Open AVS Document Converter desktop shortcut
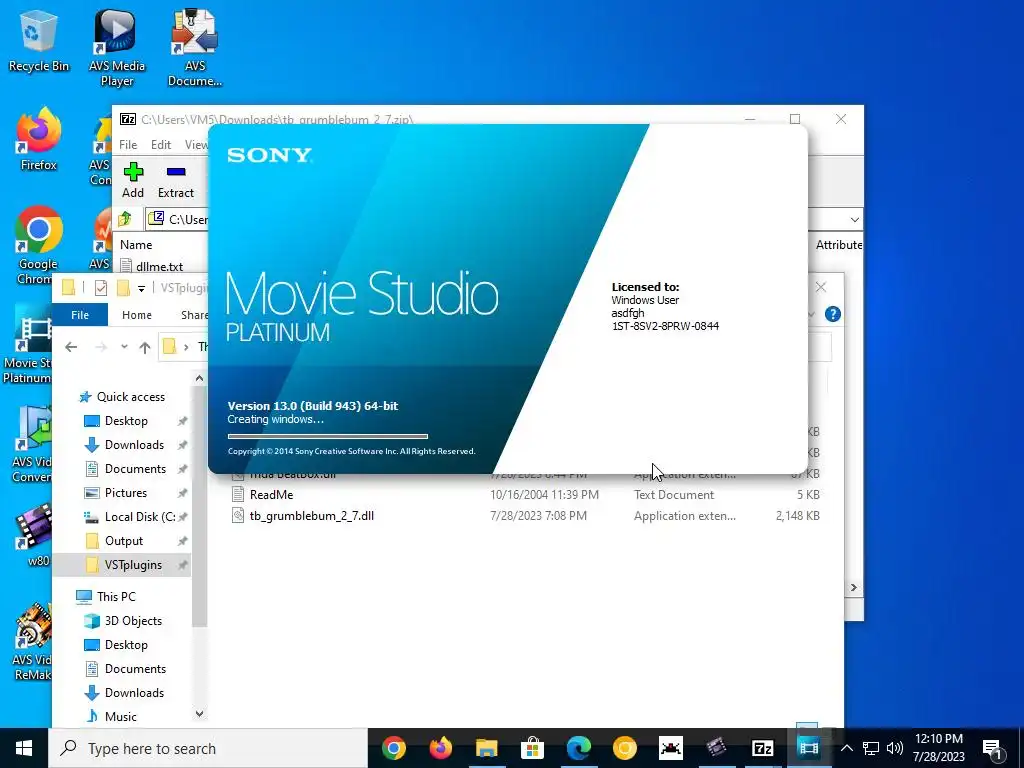Viewport: 1024px width, 768px height. tap(195, 48)
